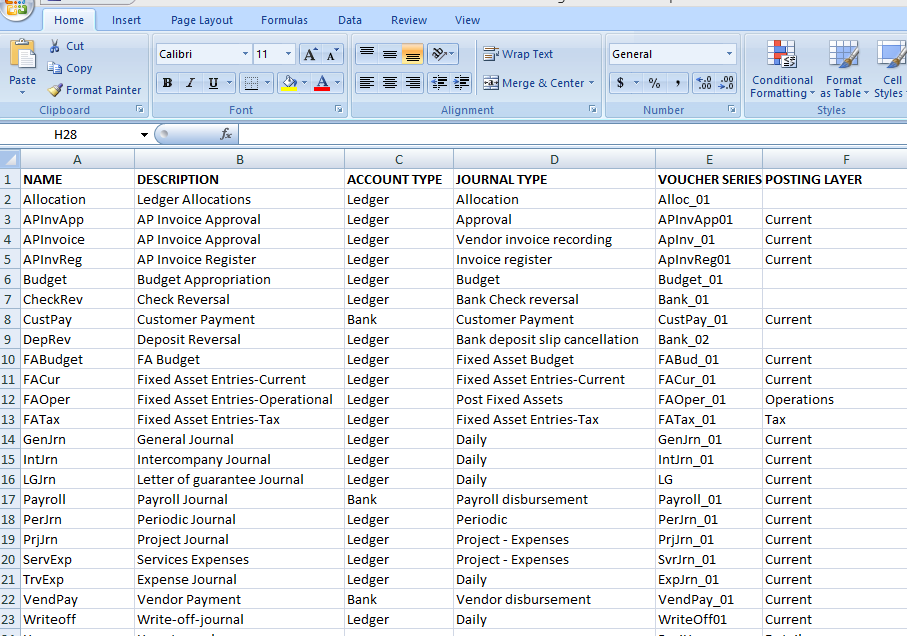Toggle italic formatting
907x636 pixels.
[x=188, y=82]
